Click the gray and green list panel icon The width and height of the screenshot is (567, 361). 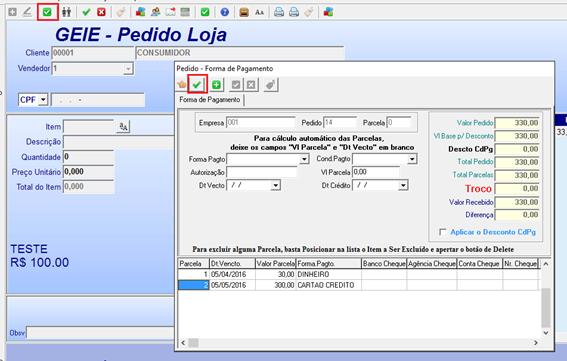[x=185, y=12]
